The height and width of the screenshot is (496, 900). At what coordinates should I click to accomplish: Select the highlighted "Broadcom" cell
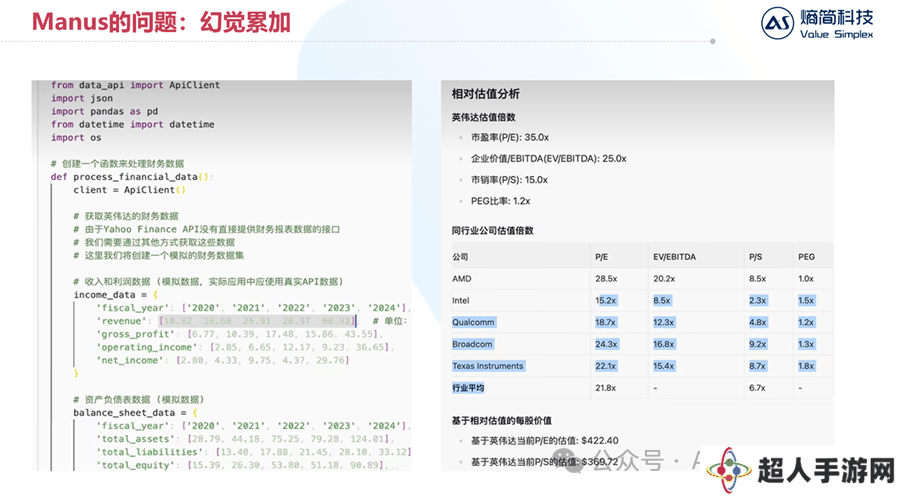(x=472, y=344)
